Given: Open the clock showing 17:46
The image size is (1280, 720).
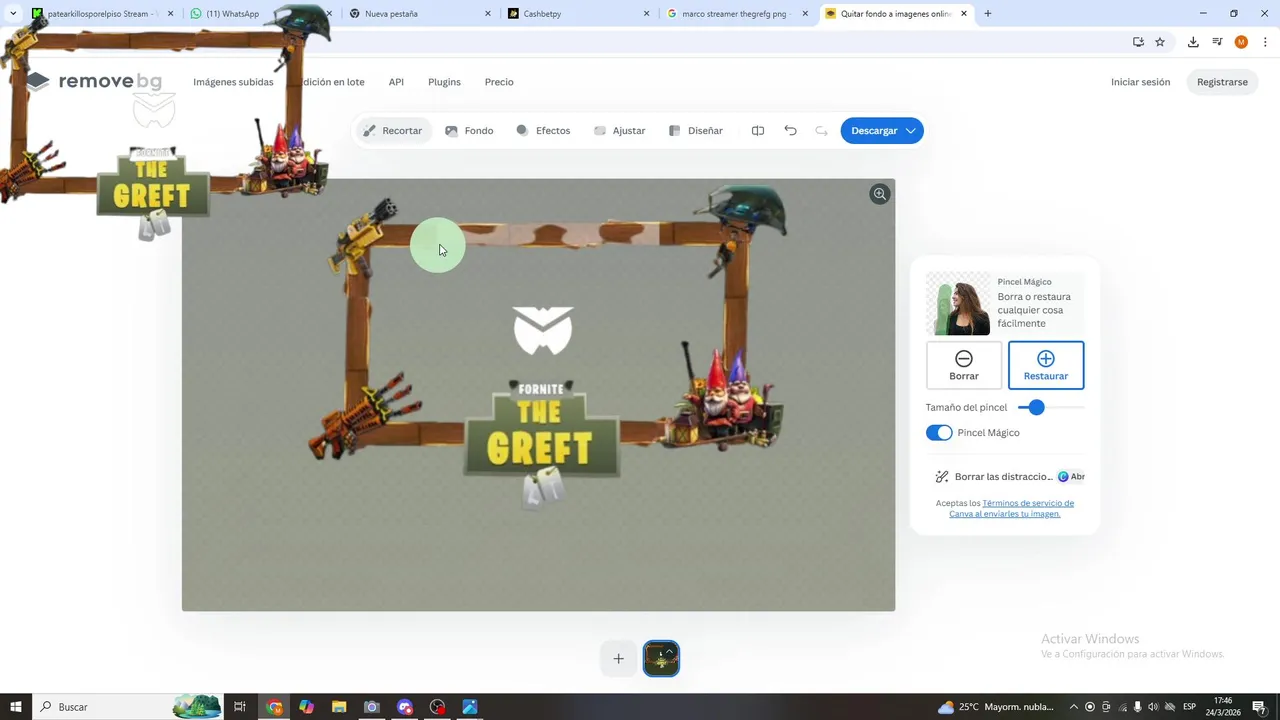Looking at the screenshot, I should (1223, 707).
